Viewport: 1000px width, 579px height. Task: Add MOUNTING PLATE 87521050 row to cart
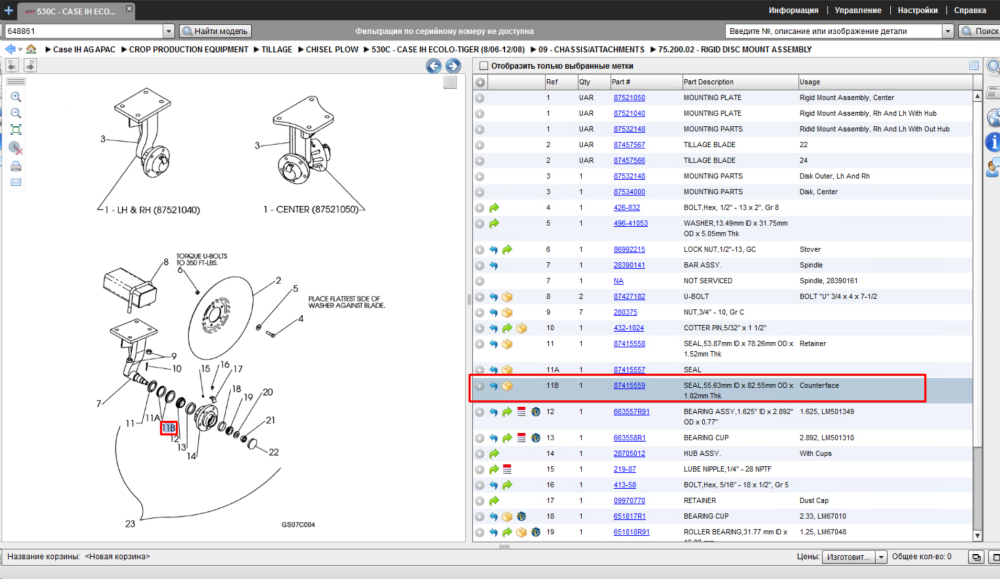[480, 98]
